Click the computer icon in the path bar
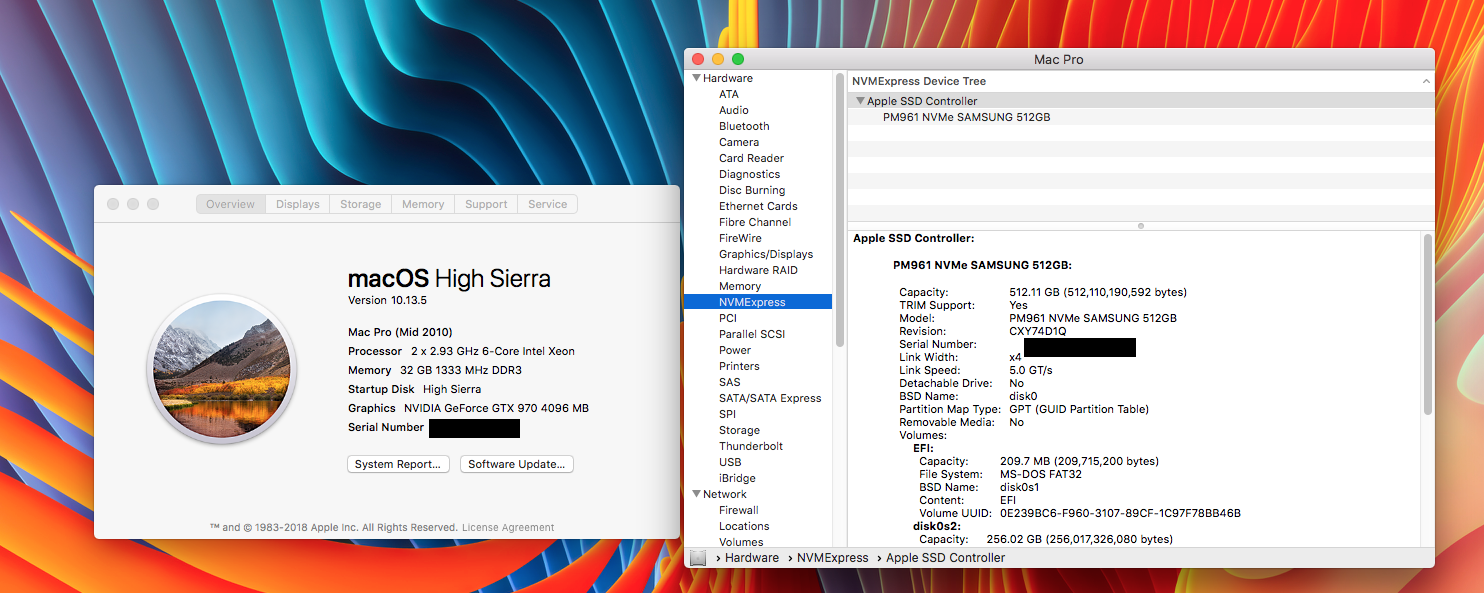The height and width of the screenshot is (593, 1484). pos(698,558)
